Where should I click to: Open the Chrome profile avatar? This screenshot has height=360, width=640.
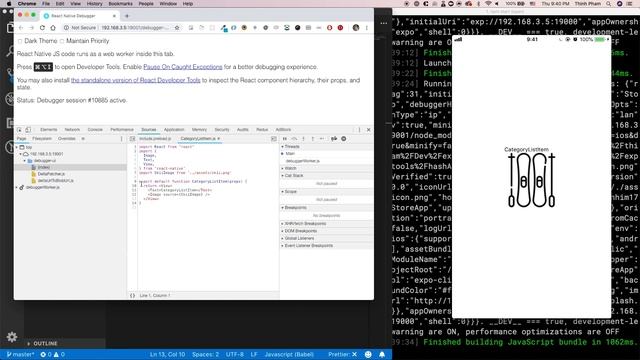coord(356,28)
